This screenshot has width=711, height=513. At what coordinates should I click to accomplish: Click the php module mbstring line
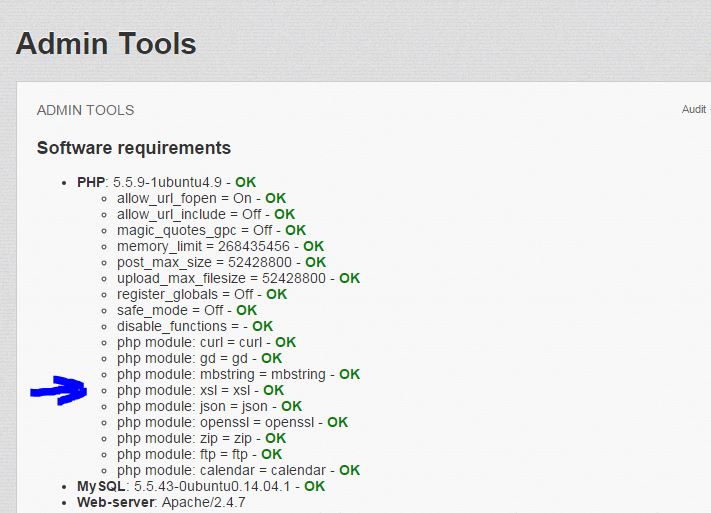pos(238,374)
